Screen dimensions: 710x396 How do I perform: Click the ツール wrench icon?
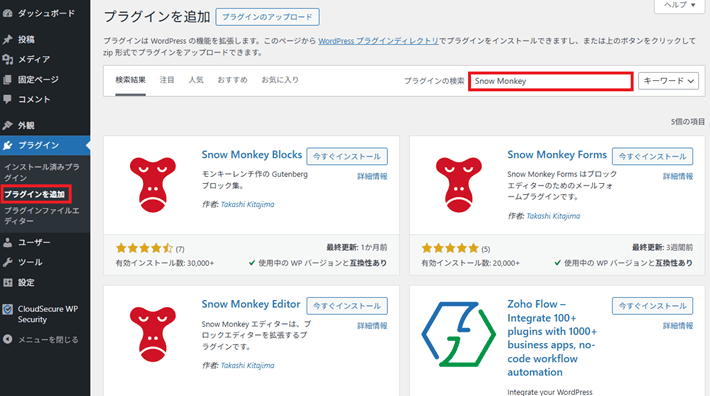(8, 262)
